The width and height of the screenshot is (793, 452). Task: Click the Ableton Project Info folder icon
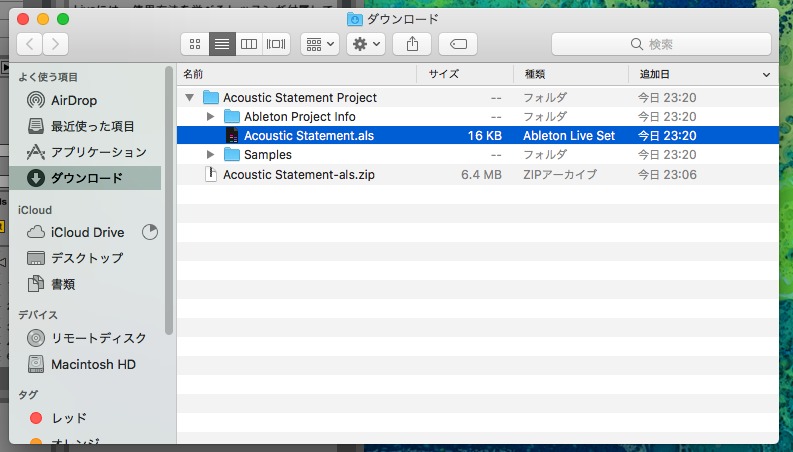pyautogui.click(x=232, y=117)
